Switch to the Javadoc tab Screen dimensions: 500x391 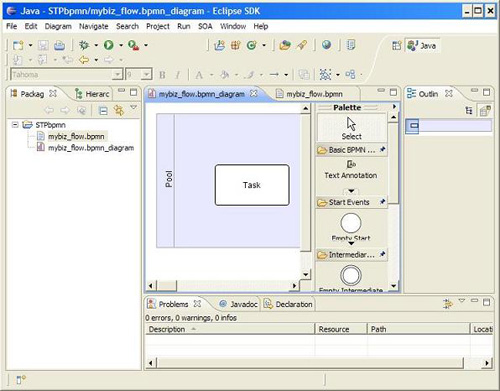[x=238, y=304]
